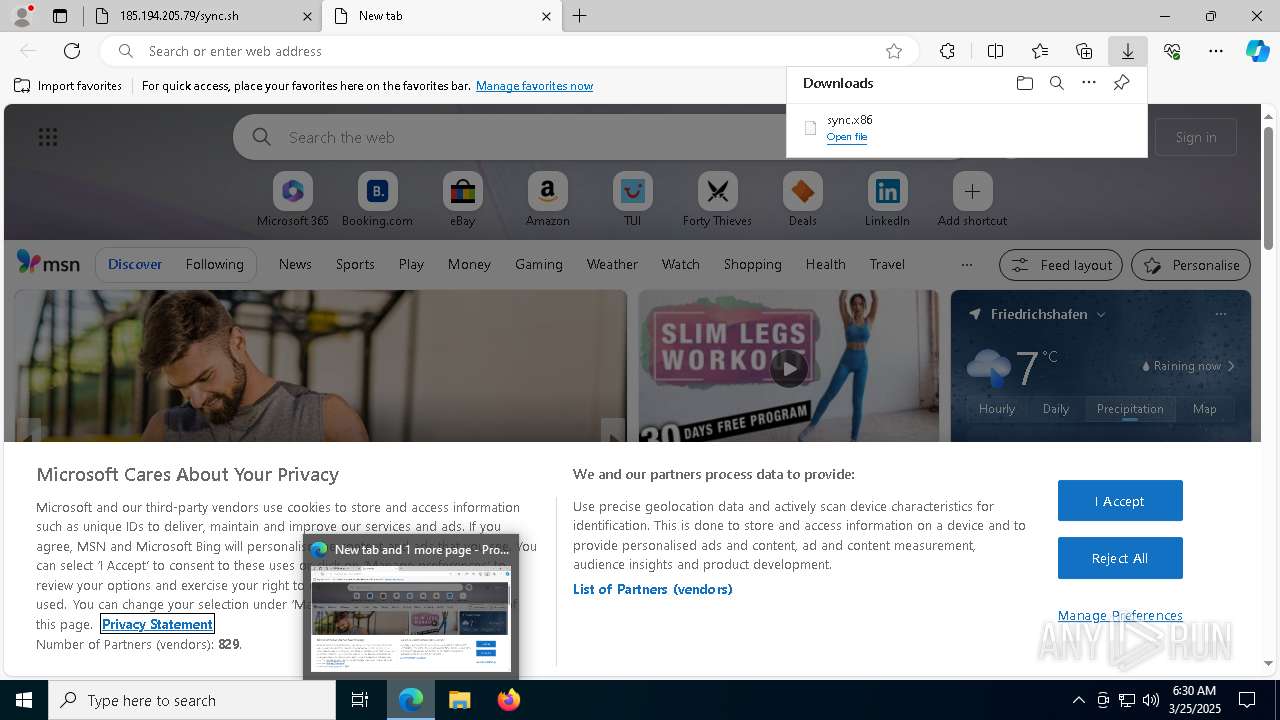The height and width of the screenshot is (720, 1280).
Task: Close the 185.194.205.79/sync.sh tab
Action: pyautogui.click(x=307, y=16)
